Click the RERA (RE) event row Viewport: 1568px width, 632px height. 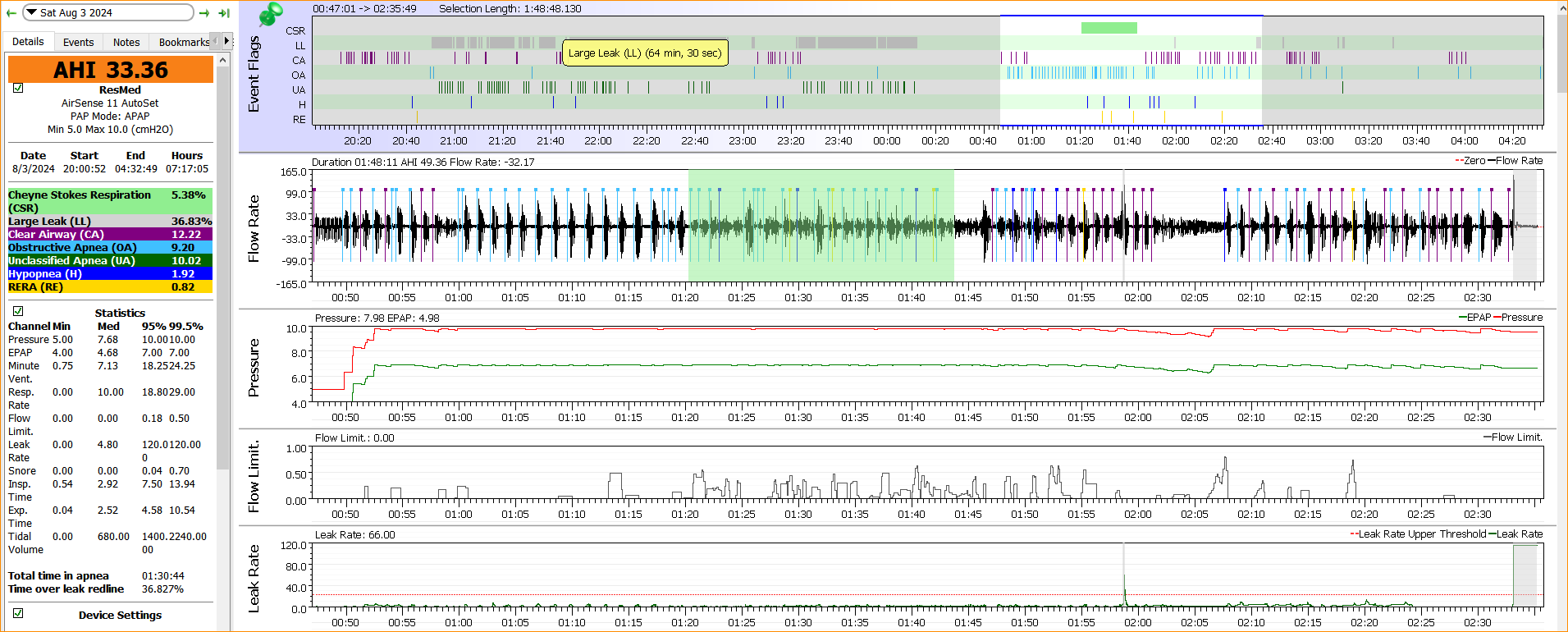110,286
